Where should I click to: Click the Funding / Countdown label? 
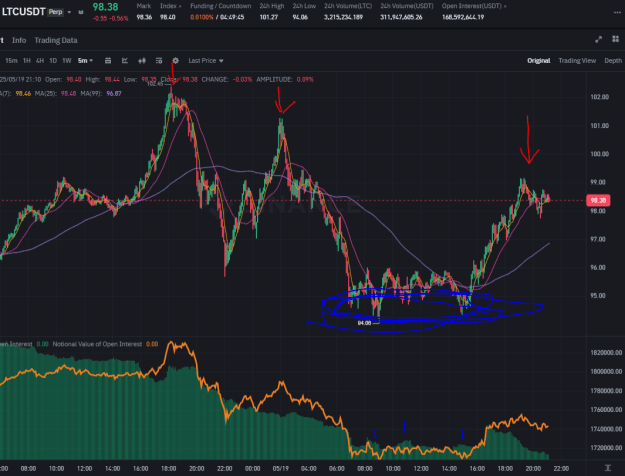tap(220, 6)
